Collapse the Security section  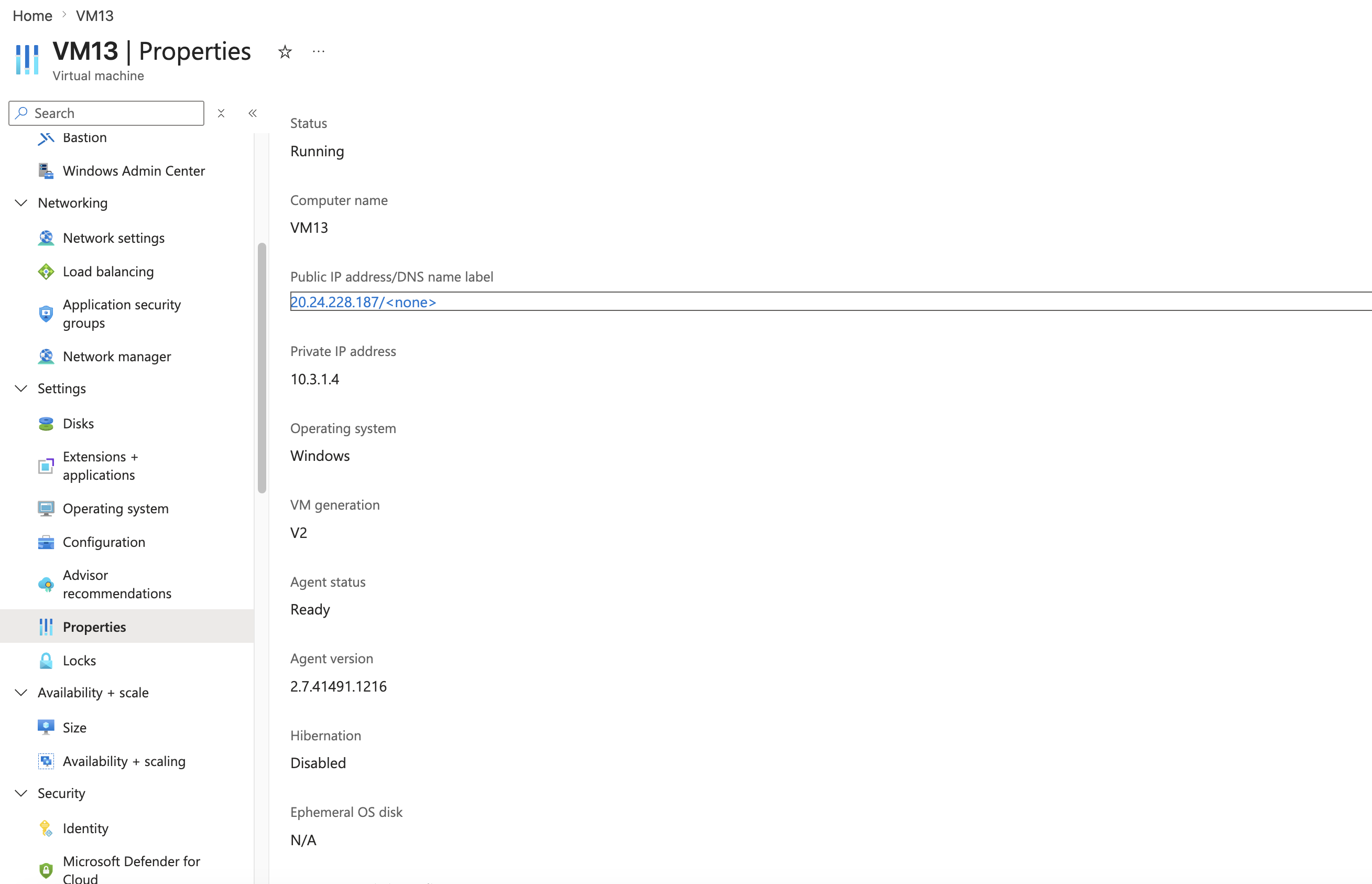click(21, 793)
